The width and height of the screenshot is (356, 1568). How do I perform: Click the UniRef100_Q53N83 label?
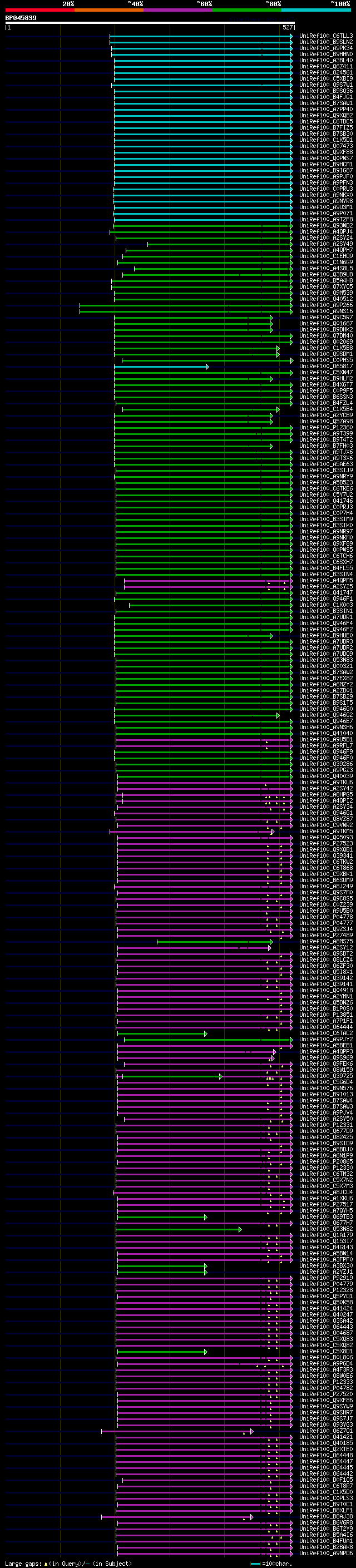pyautogui.click(x=326, y=660)
